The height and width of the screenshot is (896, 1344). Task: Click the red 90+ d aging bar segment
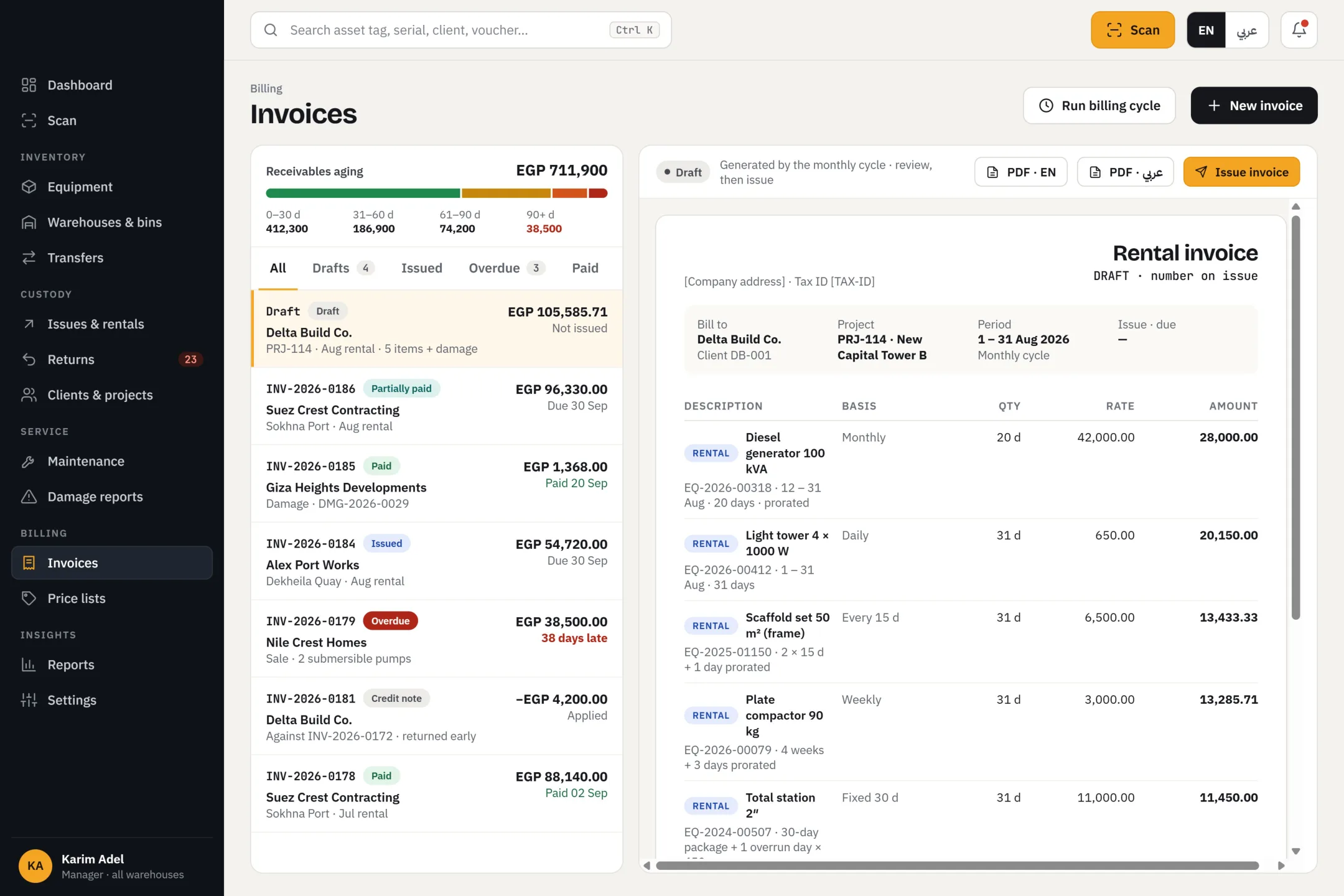pos(598,194)
